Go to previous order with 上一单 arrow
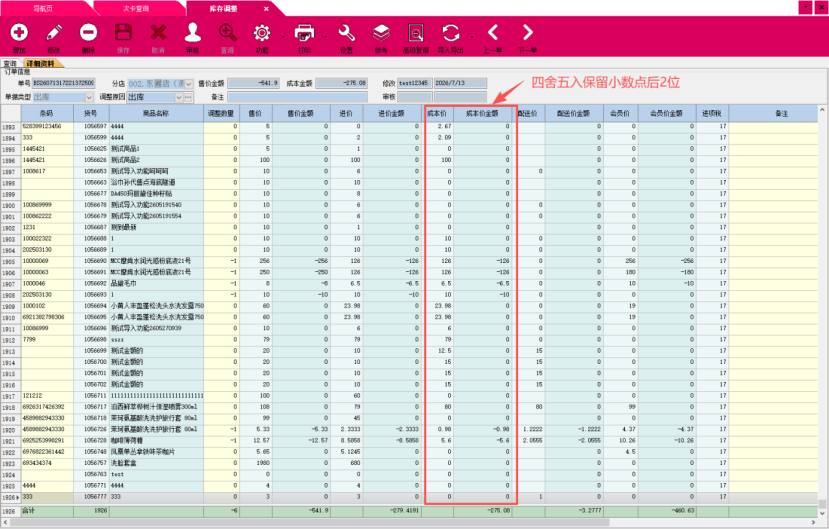 pyautogui.click(x=493, y=33)
